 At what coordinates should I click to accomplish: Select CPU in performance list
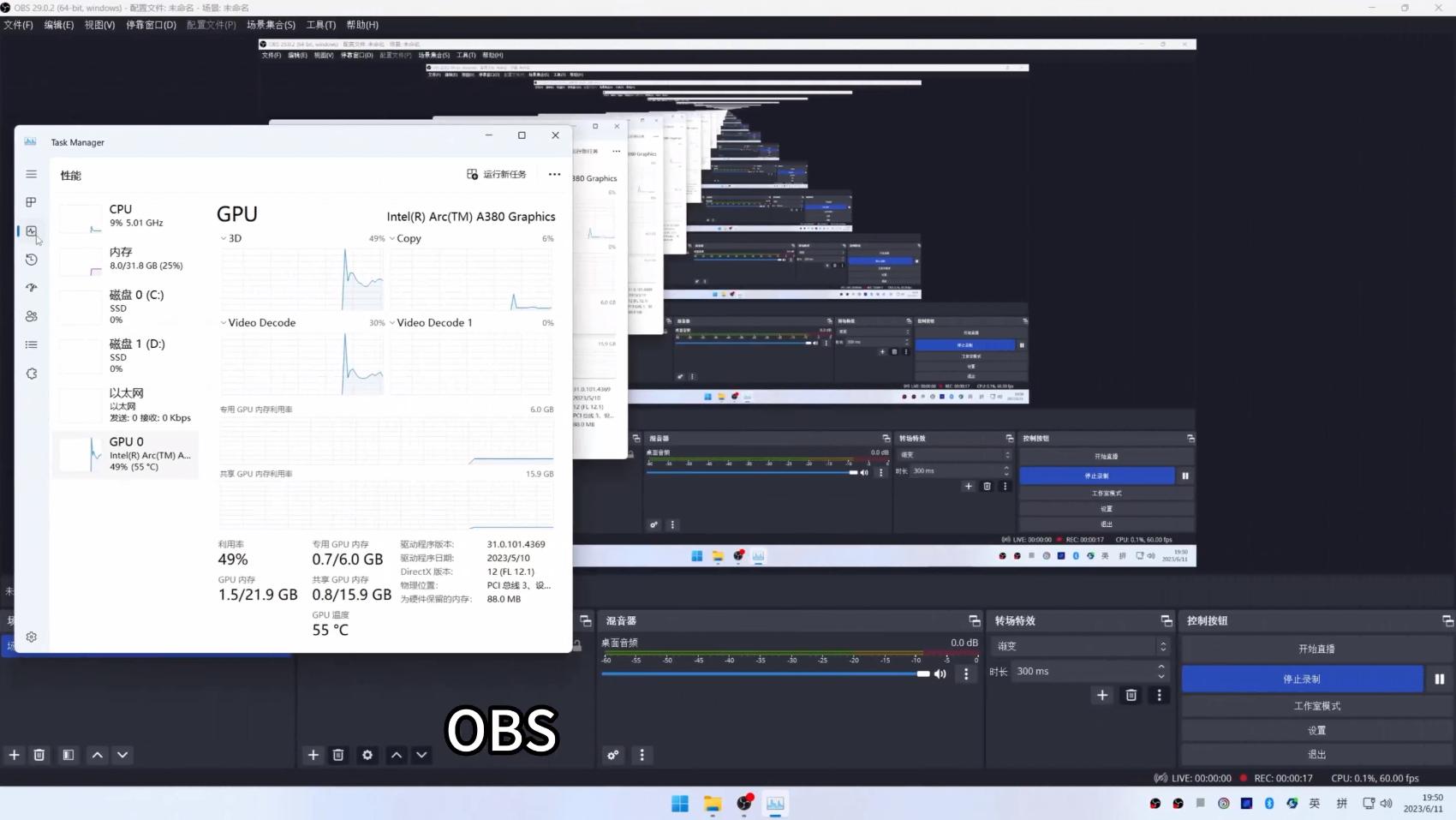[127, 216]
